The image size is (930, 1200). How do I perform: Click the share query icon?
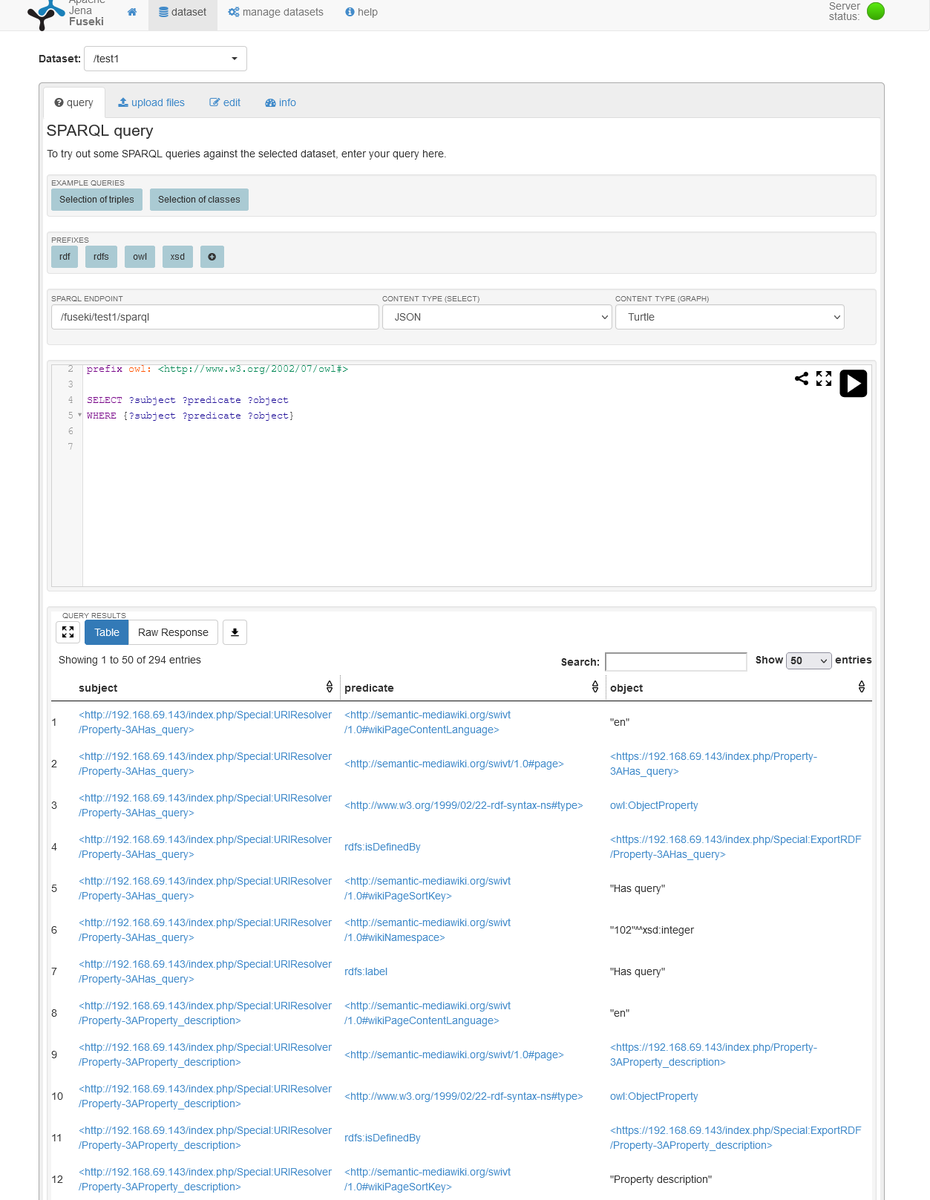click(802, 378)
